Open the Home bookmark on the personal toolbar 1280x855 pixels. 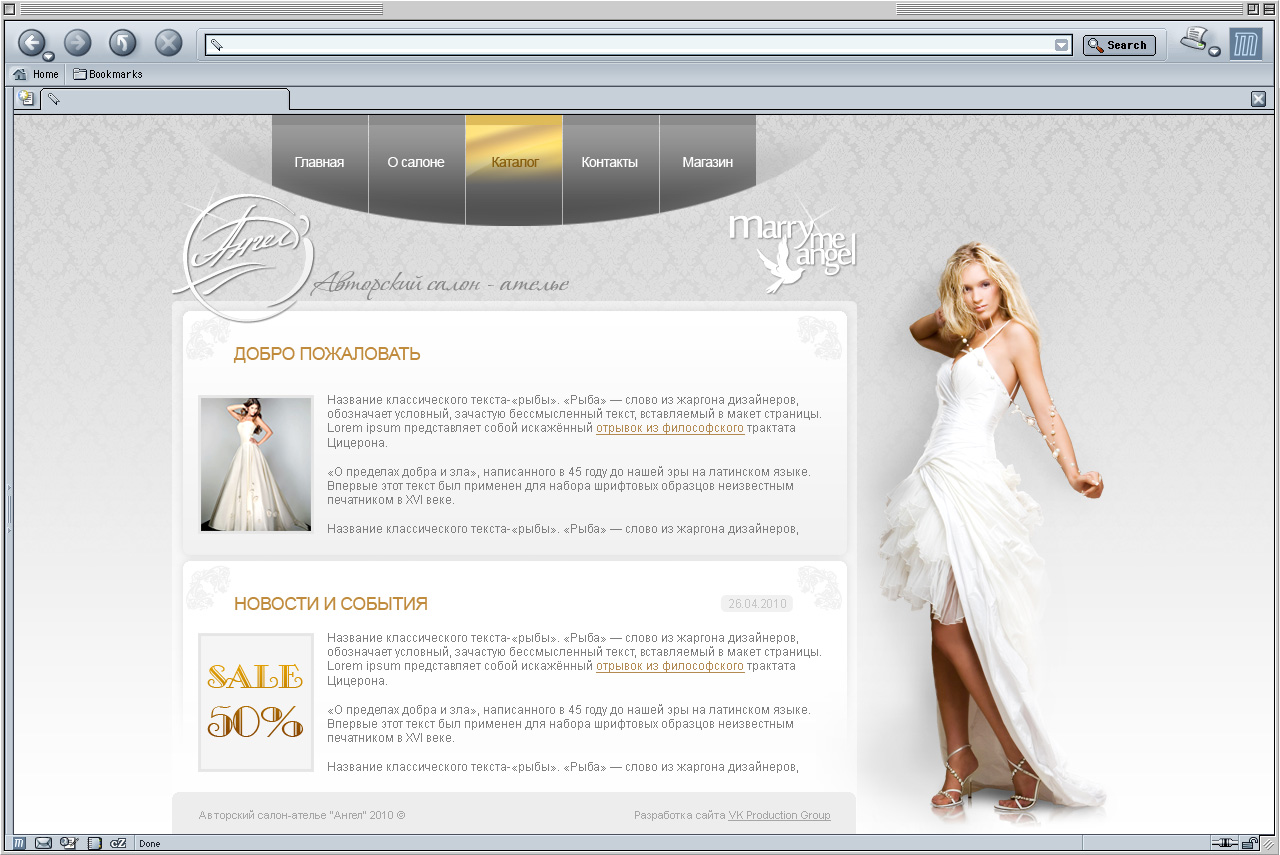(36, 74)
